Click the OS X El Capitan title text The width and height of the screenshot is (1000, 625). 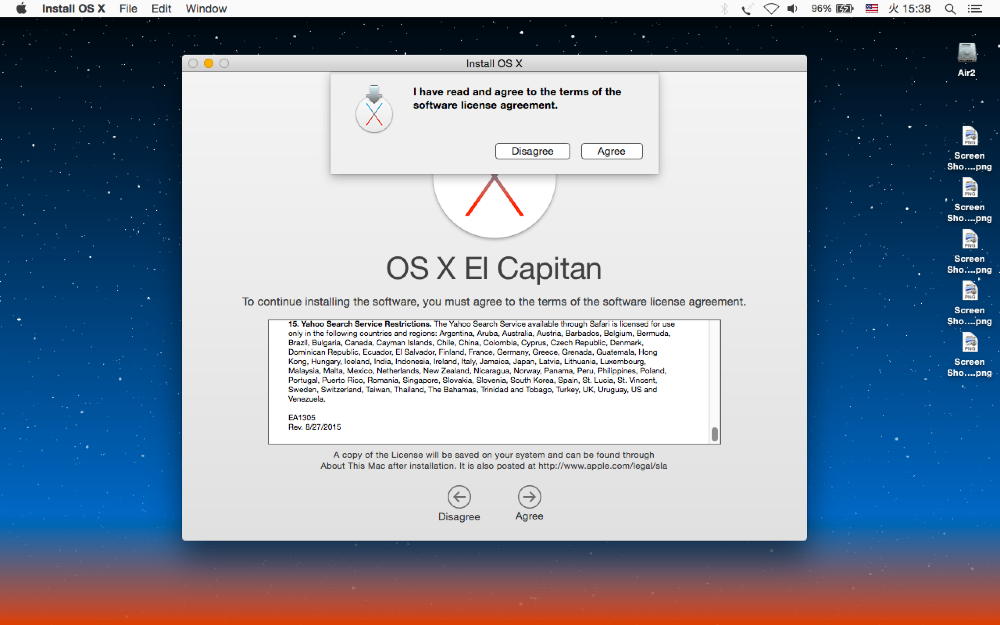tap(494, 268)
